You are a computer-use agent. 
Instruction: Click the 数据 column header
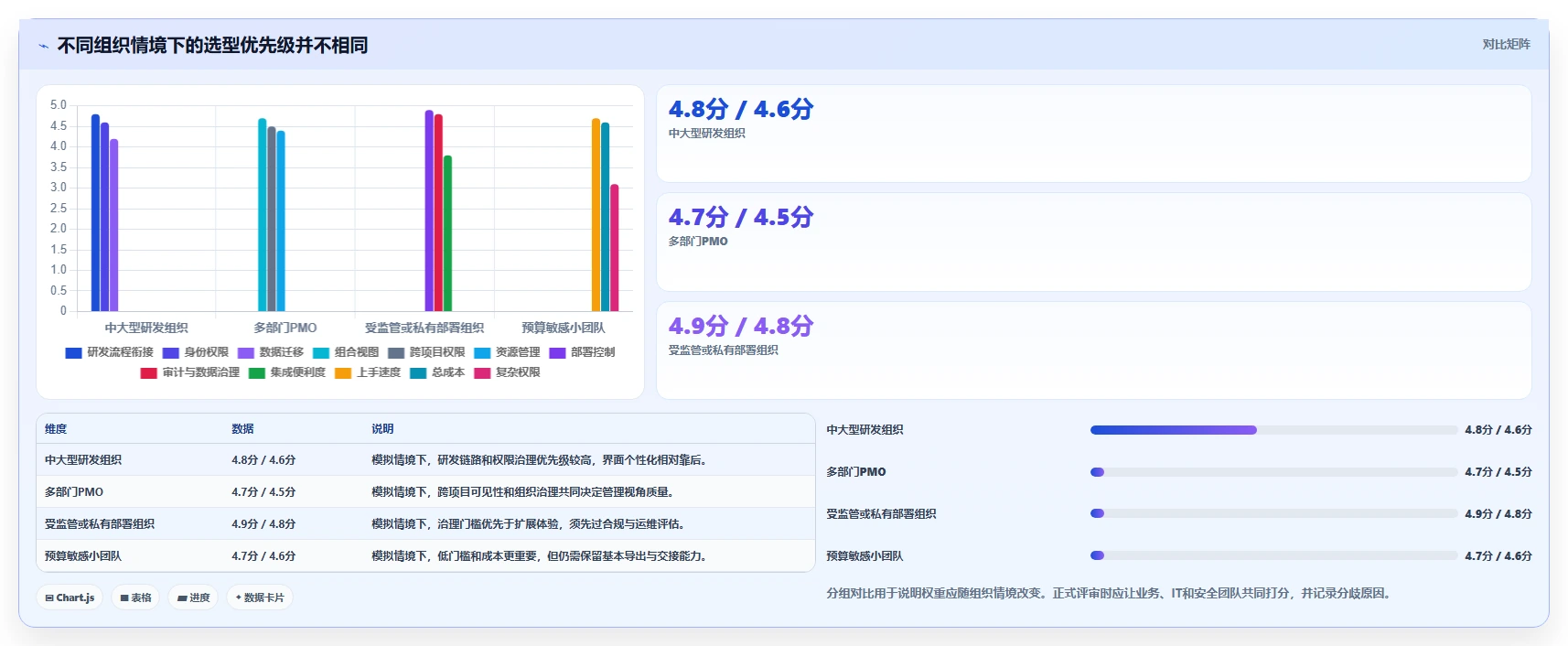242,429
